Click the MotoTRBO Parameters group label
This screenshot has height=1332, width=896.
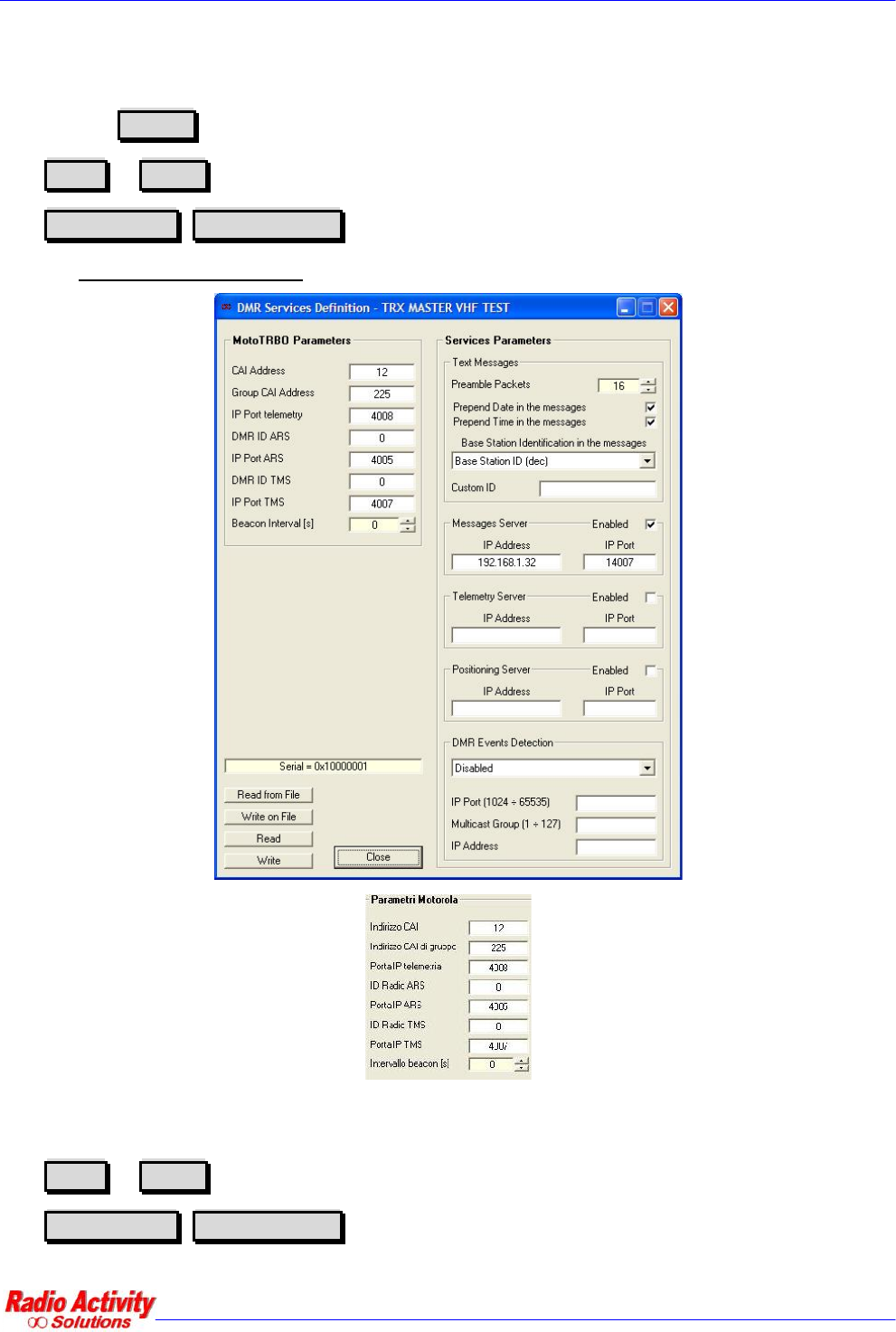click(x=291, y=341)
